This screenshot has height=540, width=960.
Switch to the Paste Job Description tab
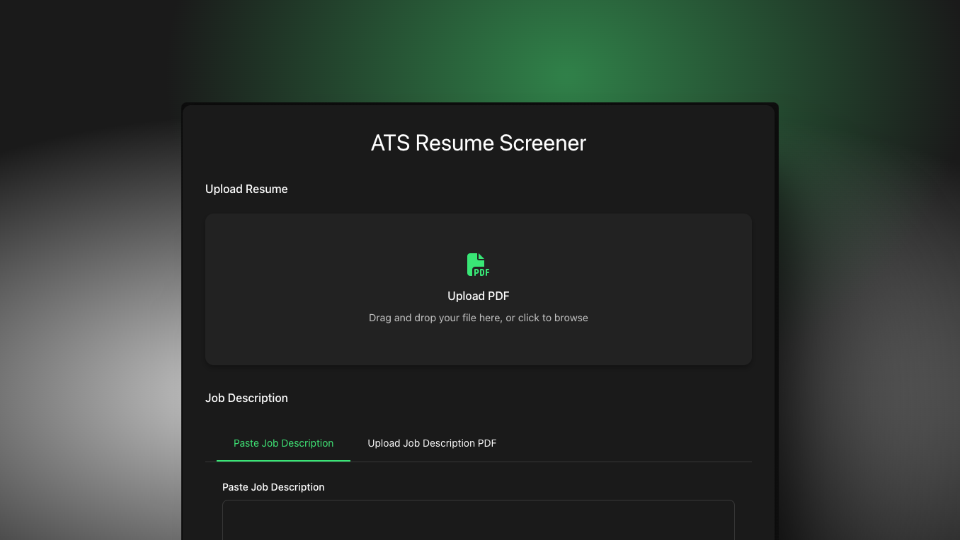(283, 443)
